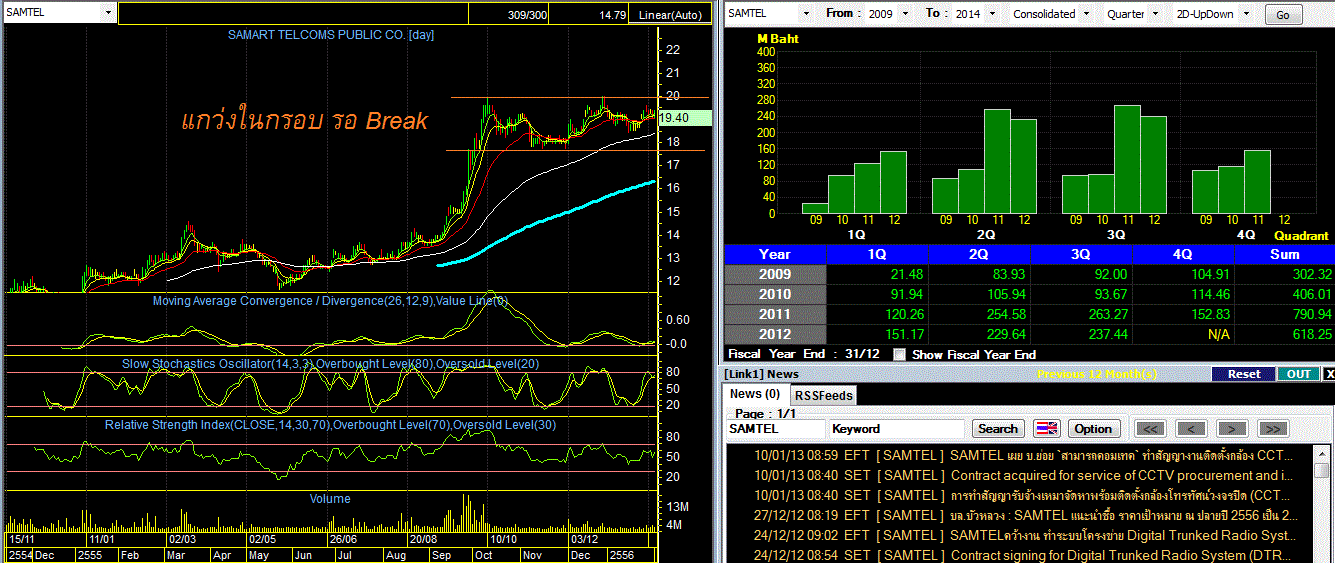Open 10/01/13 08:40 Thai CCTV news row
The width and height of the screenshot is (1335, 563).
coord(1020,495)
